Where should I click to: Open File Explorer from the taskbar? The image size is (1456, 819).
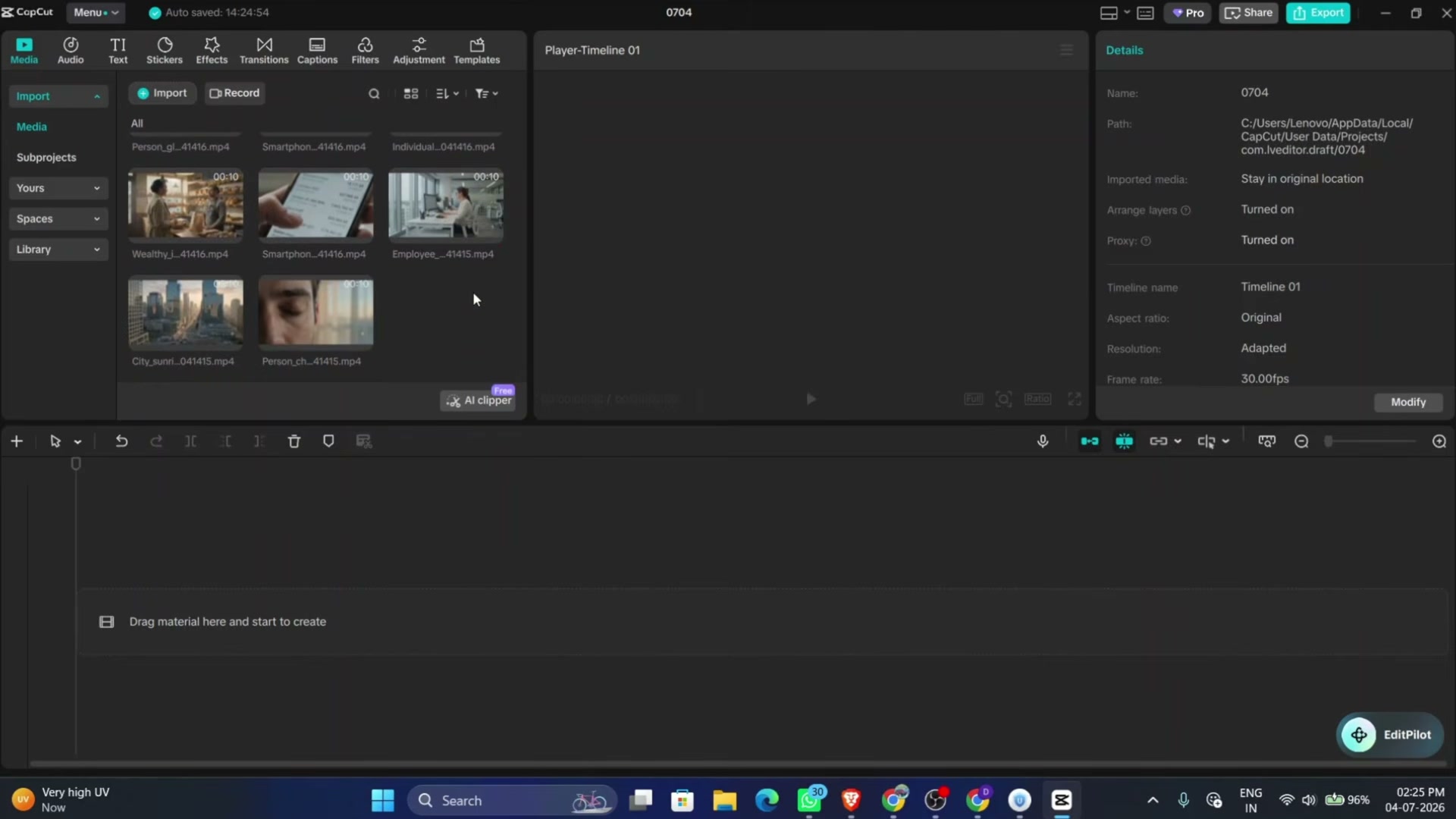click(724, 801)
